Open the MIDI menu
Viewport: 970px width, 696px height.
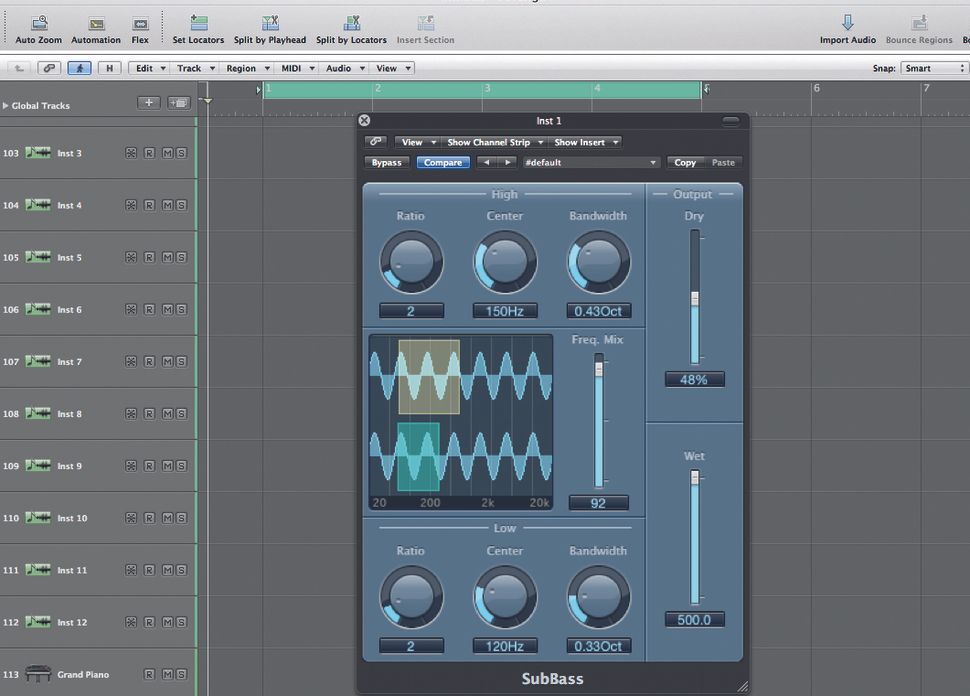click(x=293, y=68)
